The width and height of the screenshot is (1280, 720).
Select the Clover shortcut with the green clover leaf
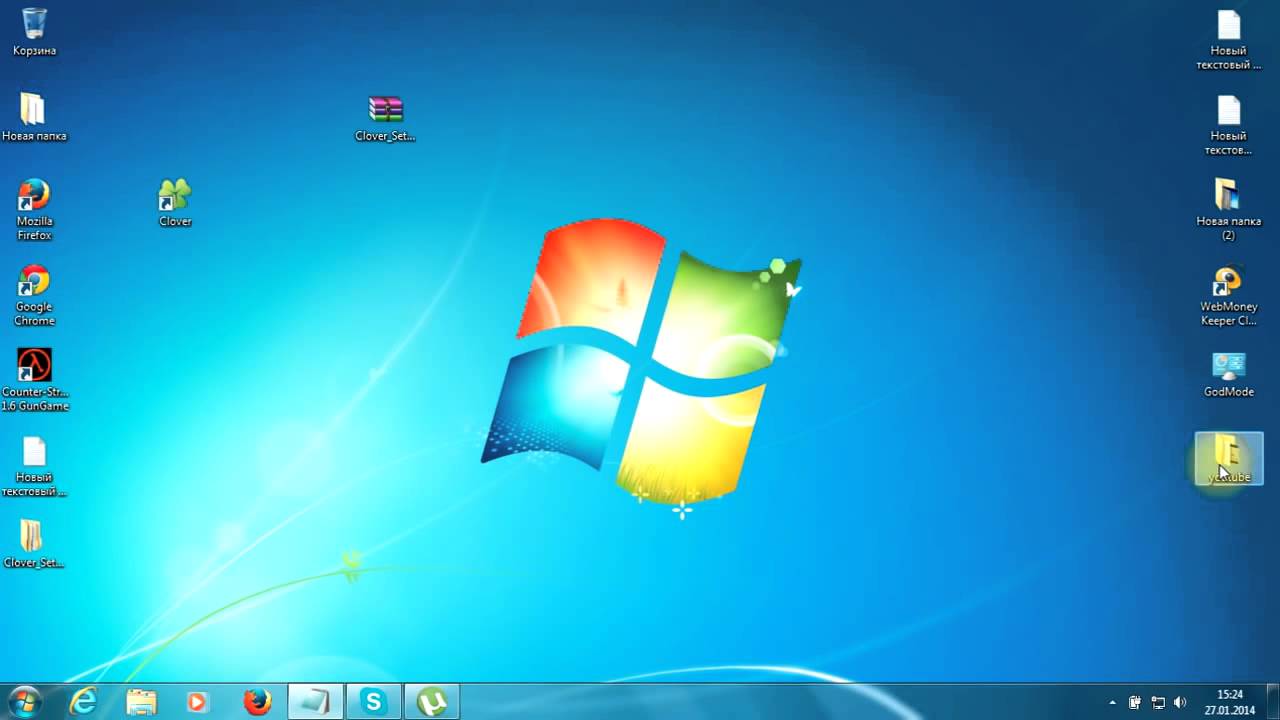tap(175, 203)
